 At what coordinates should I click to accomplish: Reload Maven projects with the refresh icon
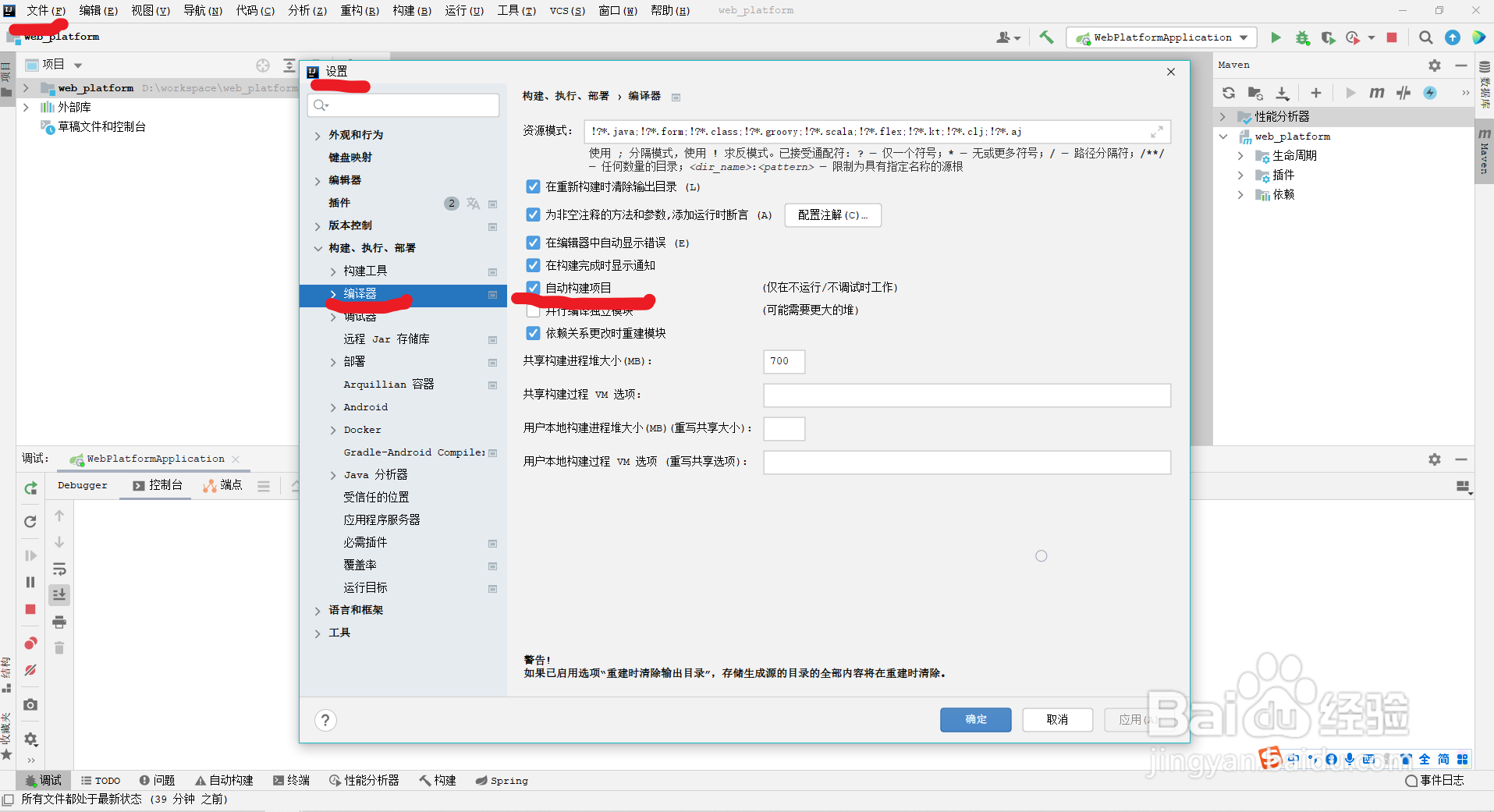pos(1229,93)
